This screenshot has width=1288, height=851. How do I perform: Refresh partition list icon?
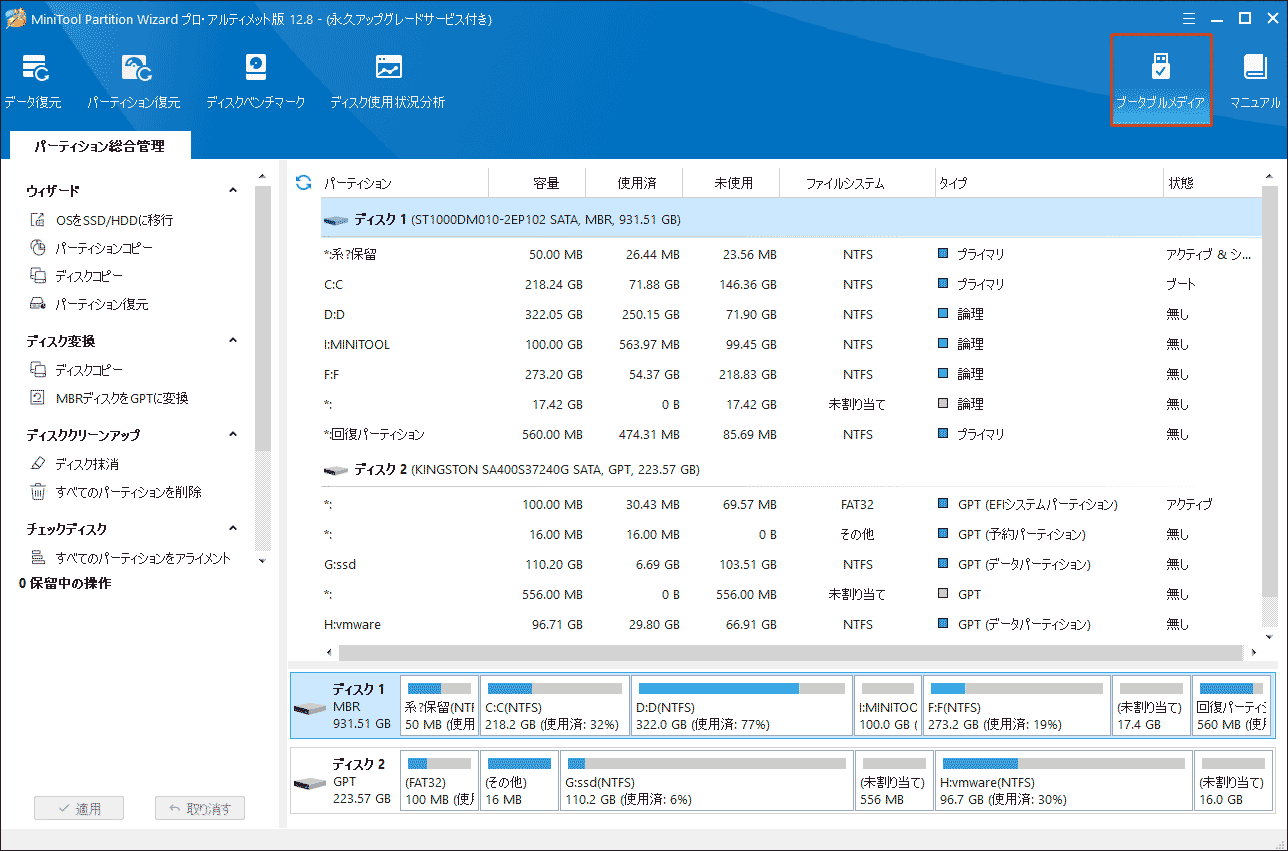click(x=304, y=183)
